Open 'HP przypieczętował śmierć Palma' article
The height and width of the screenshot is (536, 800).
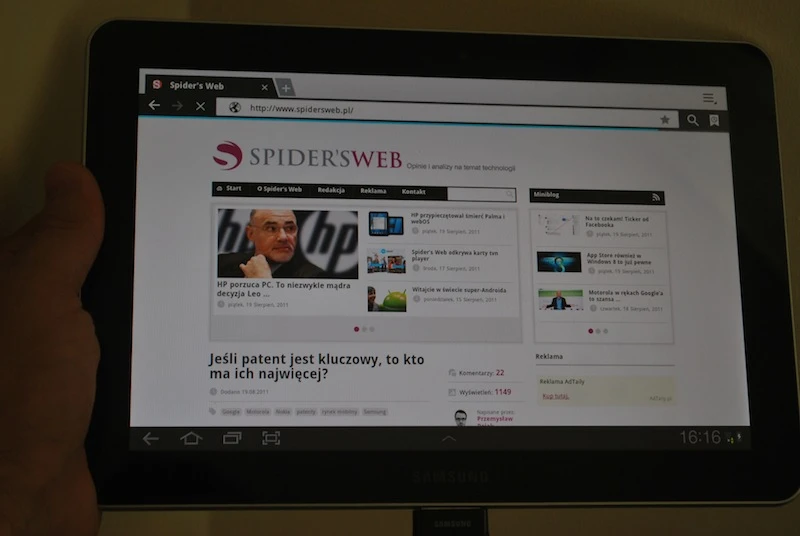point(458,219)
